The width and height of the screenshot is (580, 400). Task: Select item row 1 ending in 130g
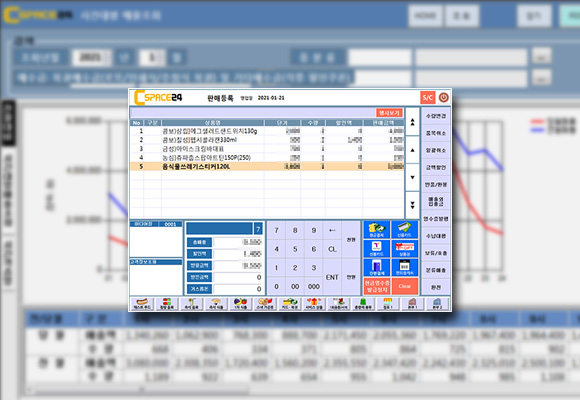[x=267, y=131]
